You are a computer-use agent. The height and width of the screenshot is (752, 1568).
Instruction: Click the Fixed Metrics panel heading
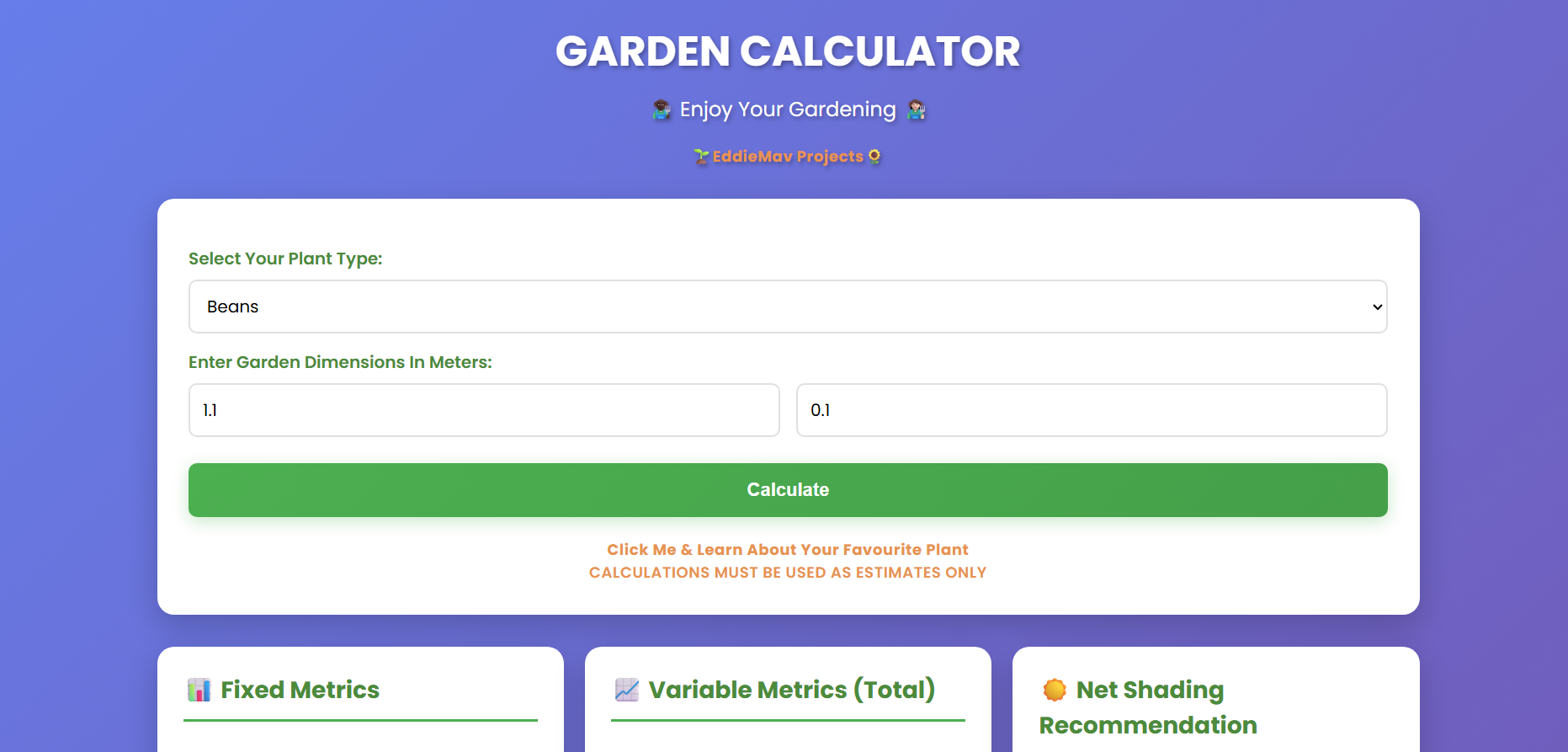(300, 690)
